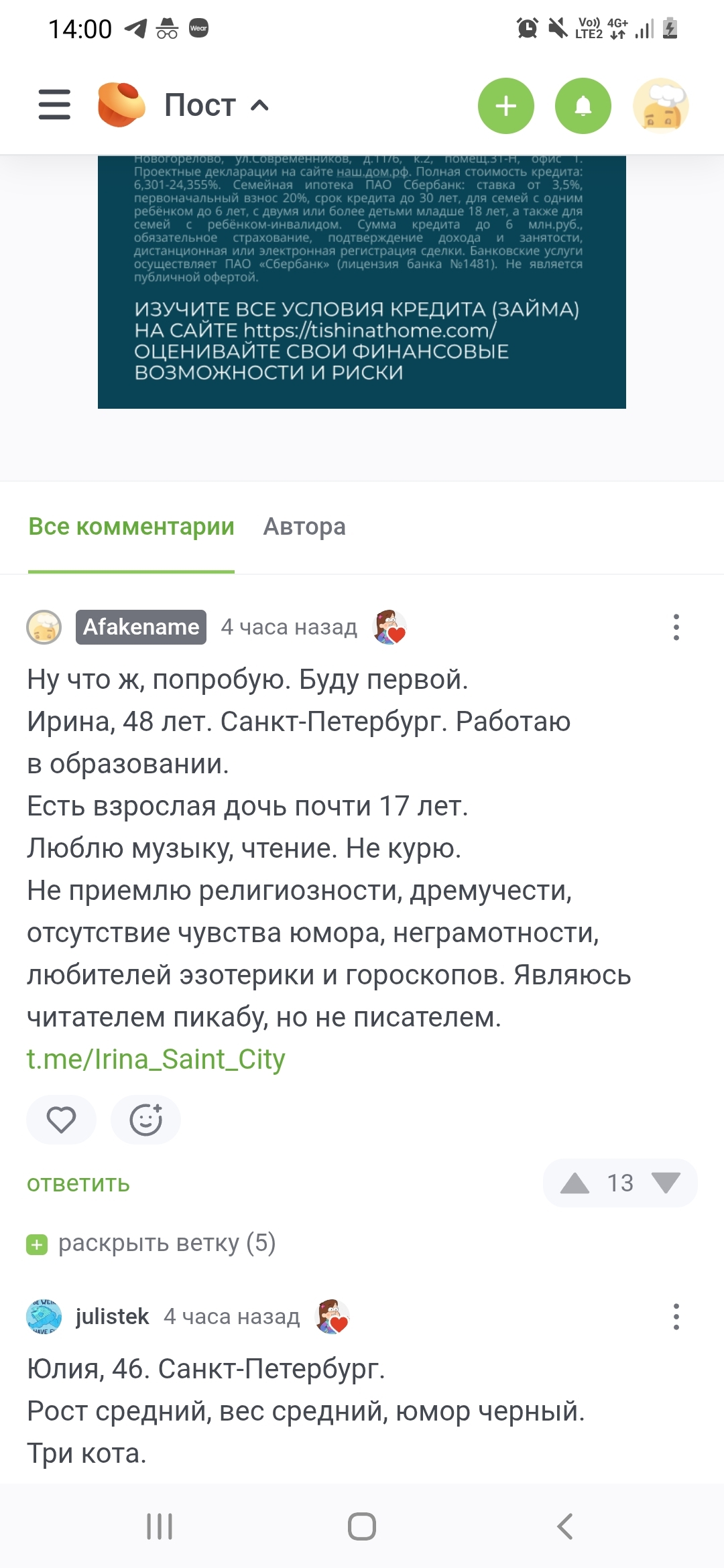This screenshot has width=724, height=1568.
Task: Open the profile avatar at top right
Action: pyautogui.click(x=661, y=106)
